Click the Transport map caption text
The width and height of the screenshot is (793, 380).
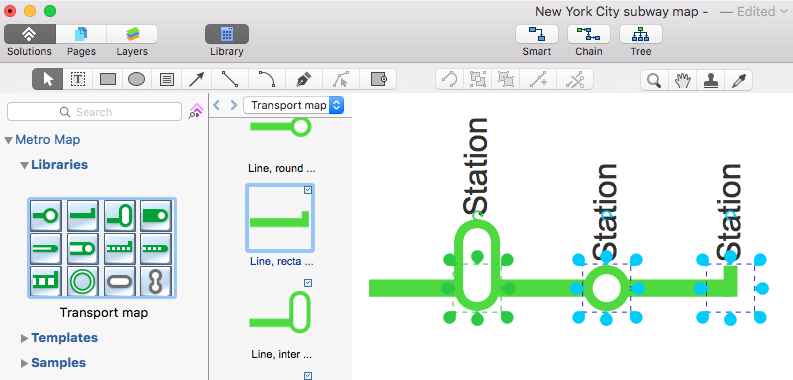click(x=104, y=313)
